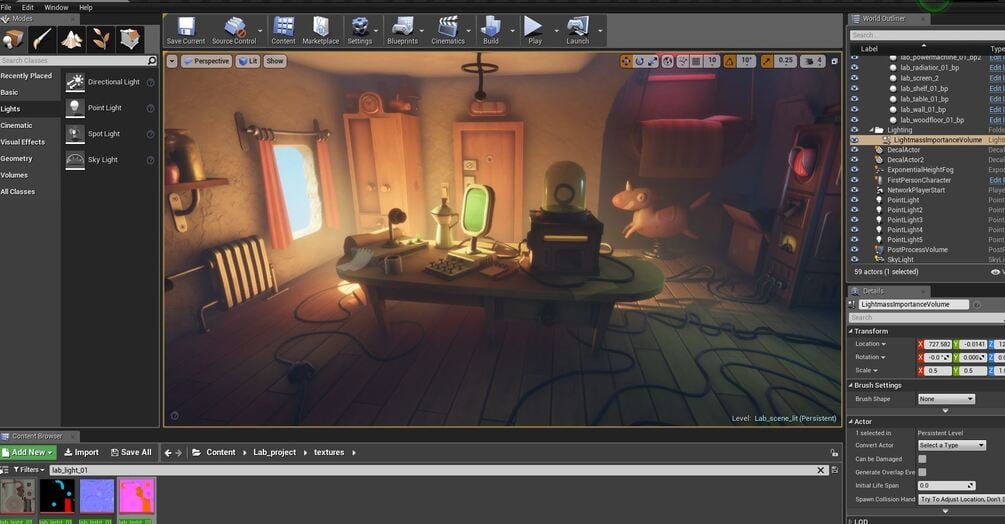Hide the PointLight actor in outliner
The height and width of the screenshot is (524, 1005).
click(854, 200)
